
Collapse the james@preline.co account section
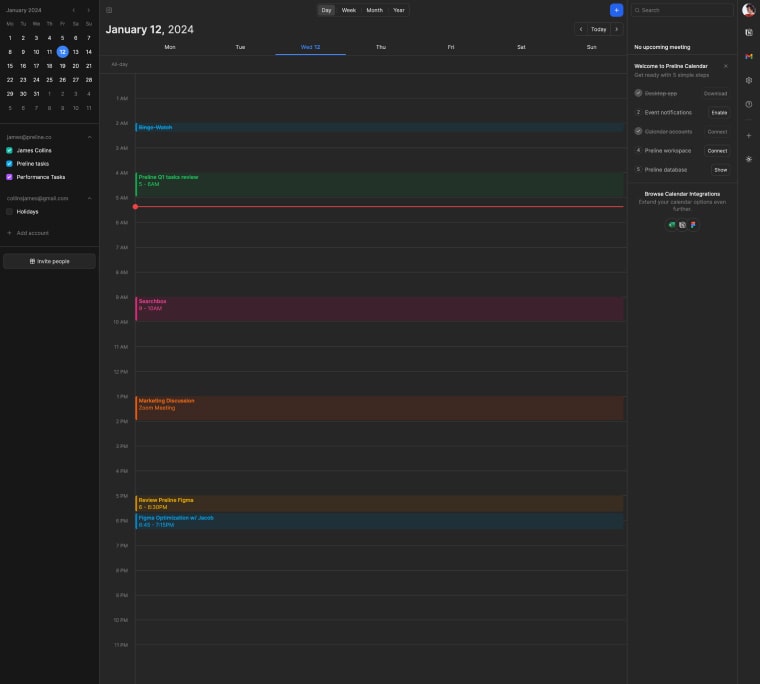tap(90, 138)
